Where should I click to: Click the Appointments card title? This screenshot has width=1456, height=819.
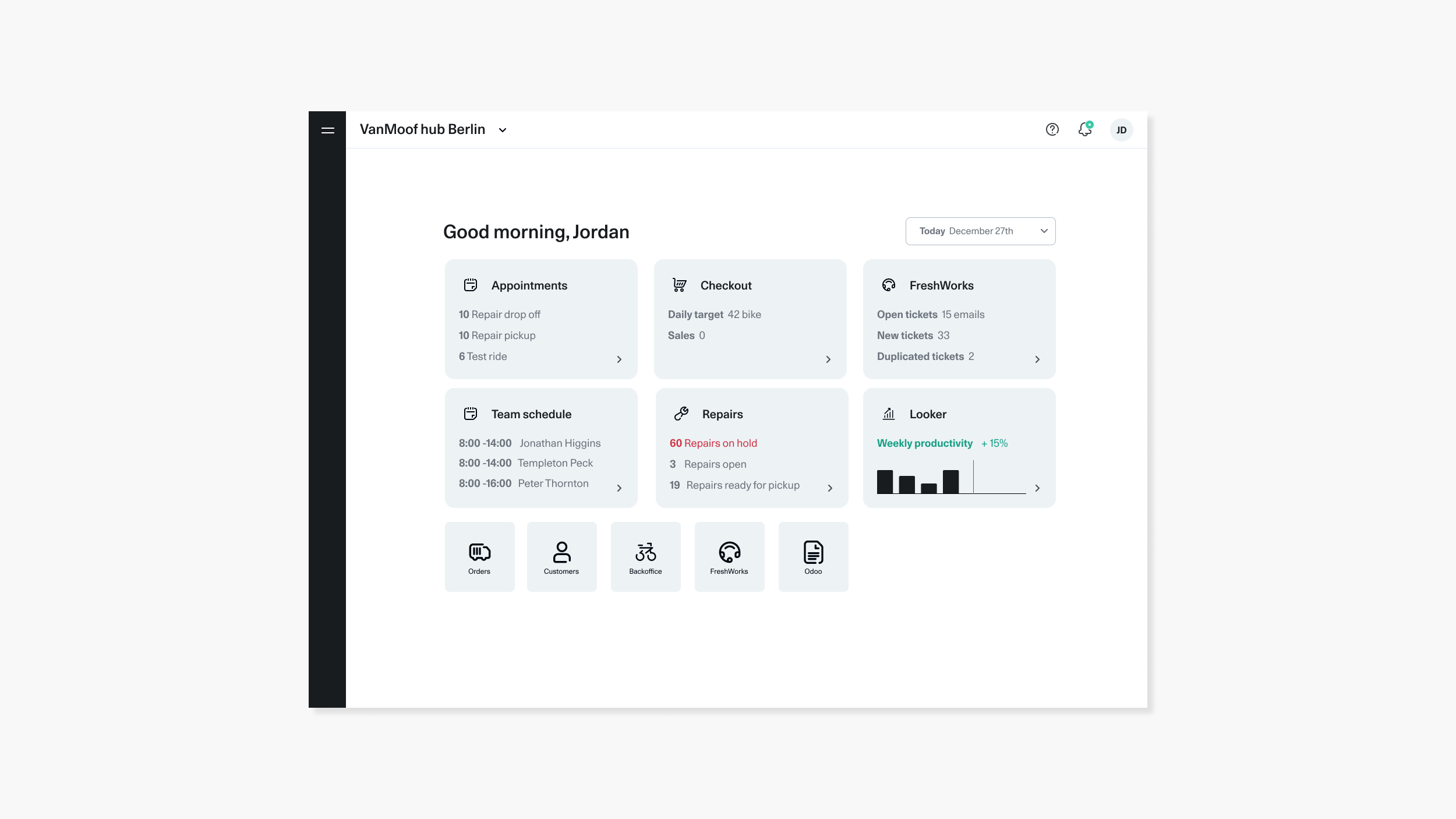tap(529, 285)
